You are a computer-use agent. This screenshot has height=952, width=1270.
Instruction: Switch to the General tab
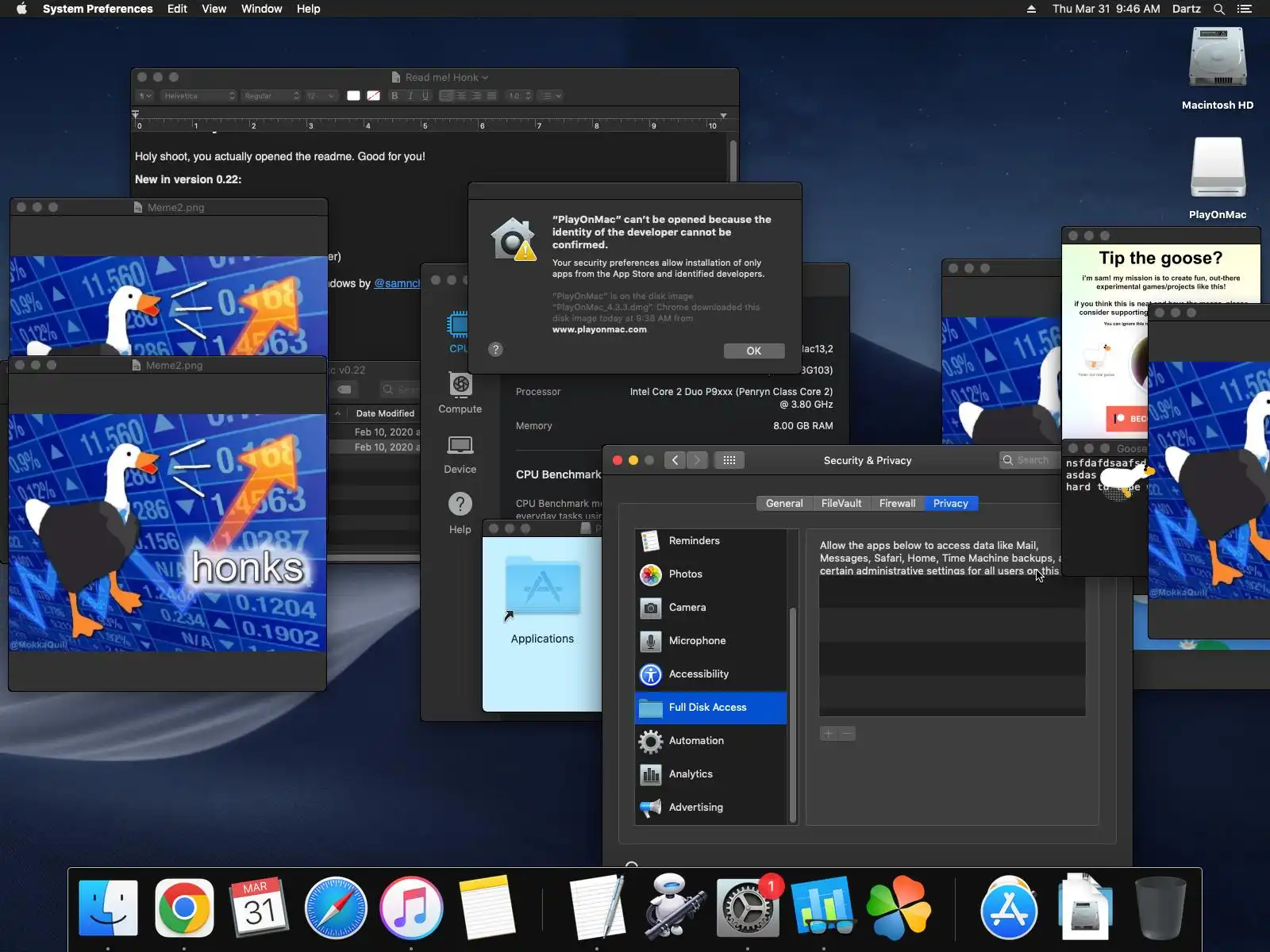(x=784, y=503)
